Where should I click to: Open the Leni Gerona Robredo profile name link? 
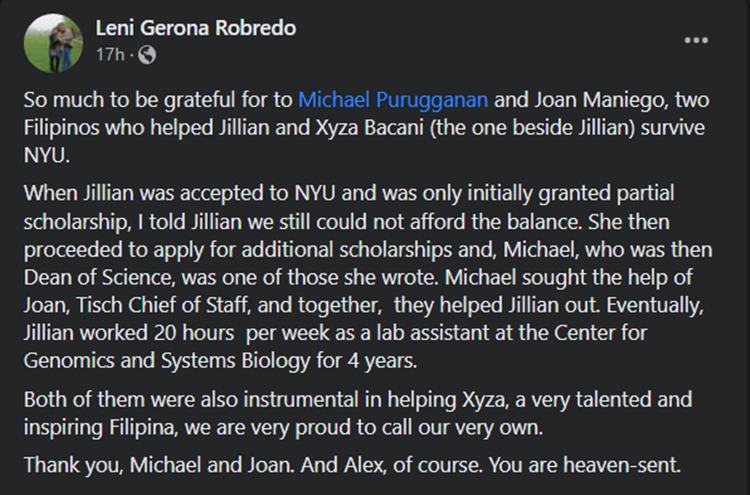coord(196,28)
